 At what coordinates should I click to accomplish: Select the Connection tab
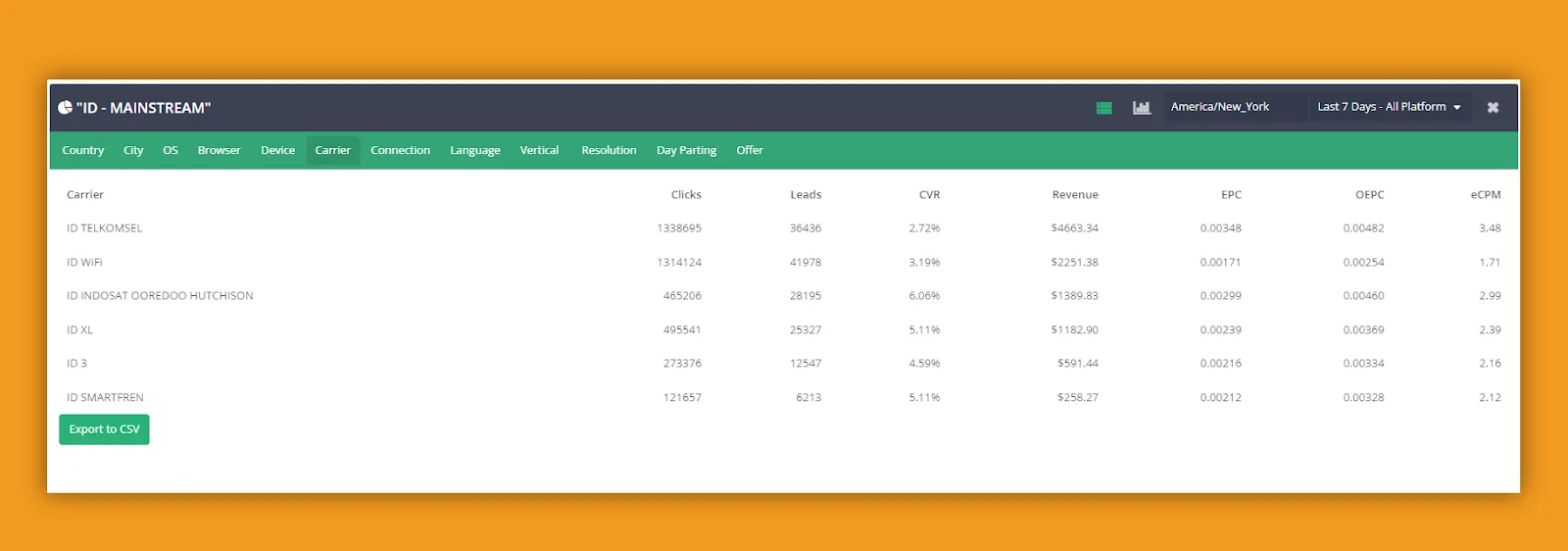click(400, 150)
